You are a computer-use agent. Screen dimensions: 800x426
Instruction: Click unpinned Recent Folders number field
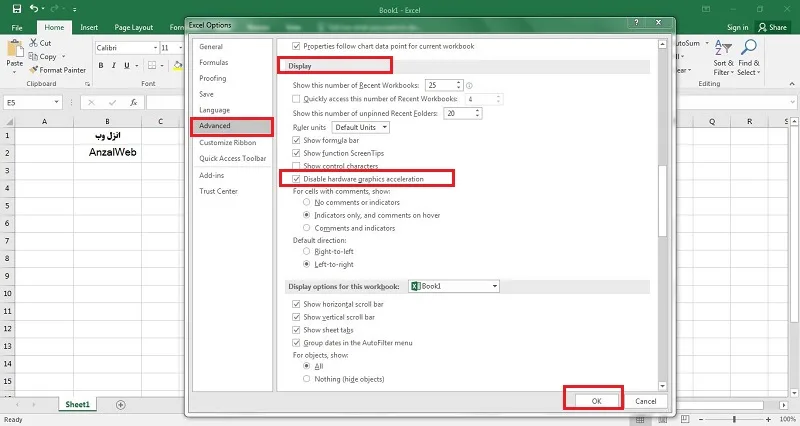459,113
